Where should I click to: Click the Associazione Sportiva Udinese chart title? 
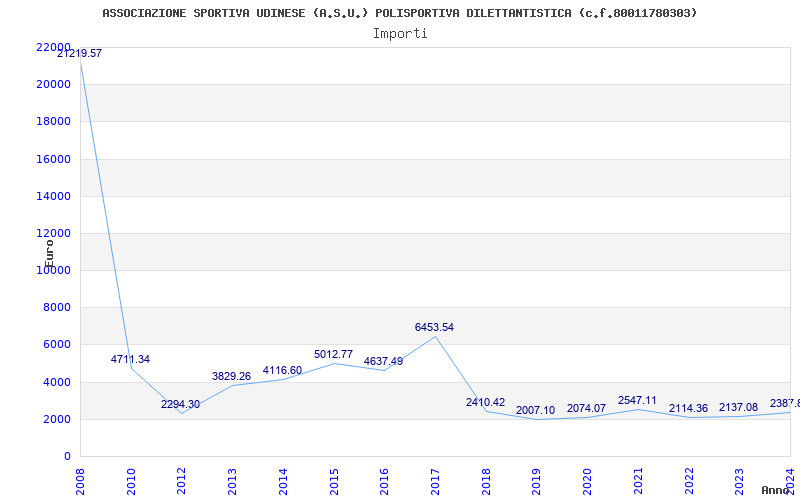click(x=400, y=13)
